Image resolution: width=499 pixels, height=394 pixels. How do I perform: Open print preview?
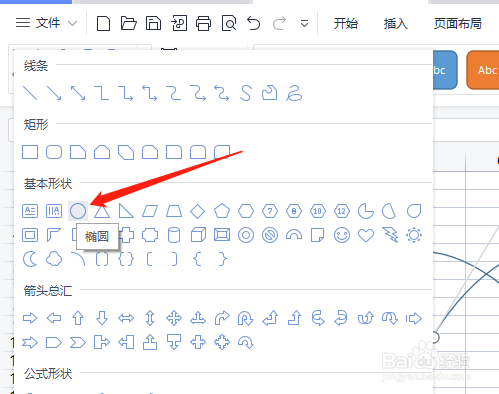229,23
